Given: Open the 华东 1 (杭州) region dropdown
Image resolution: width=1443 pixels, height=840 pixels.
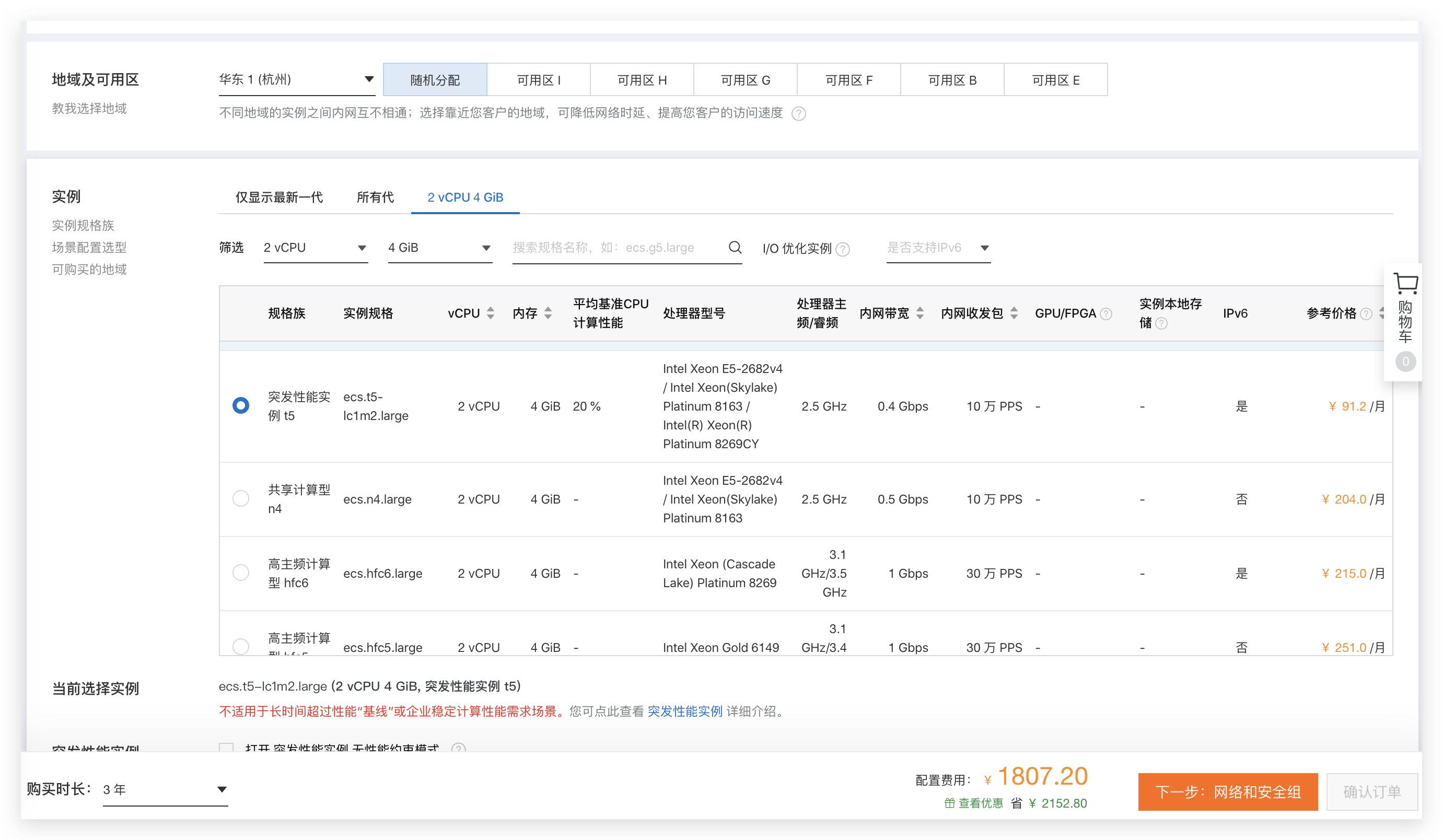Looking at the screenshot, I should pyautogui.click(x=296, y=79).
